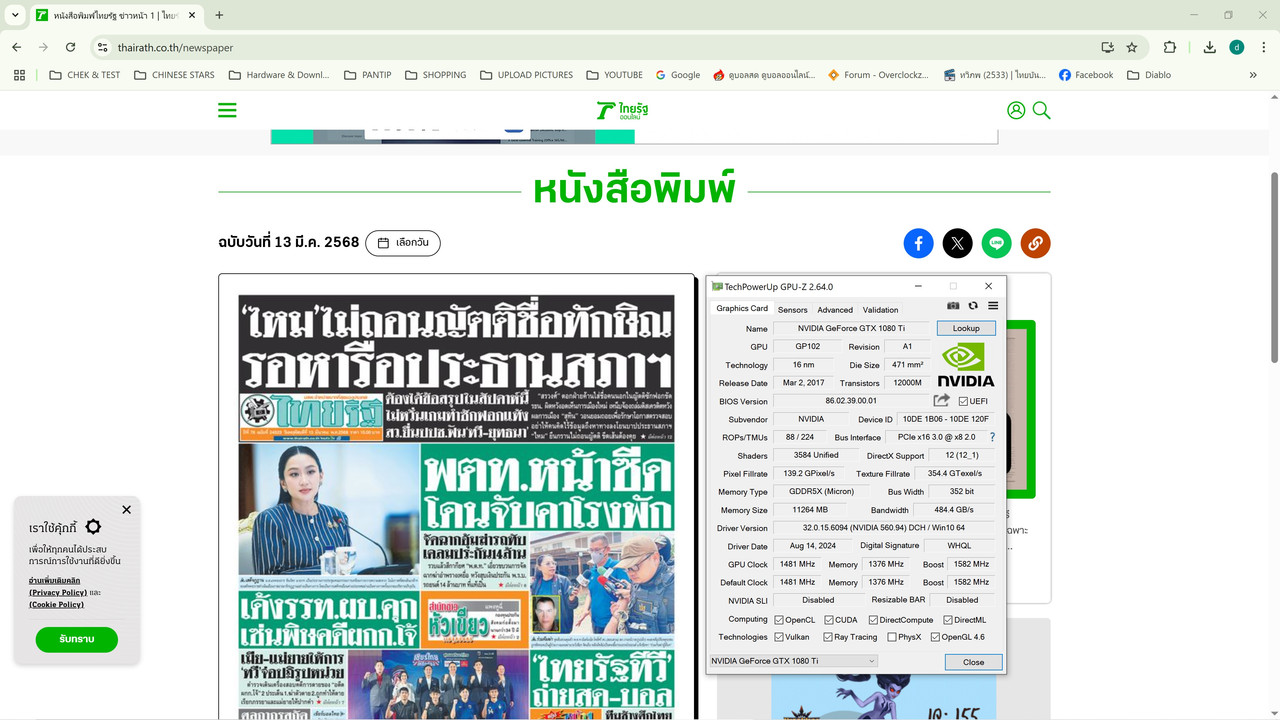Open a new Chrome tab
Viewport: 1280px width, 720px height.
click(x=219, y=15)
